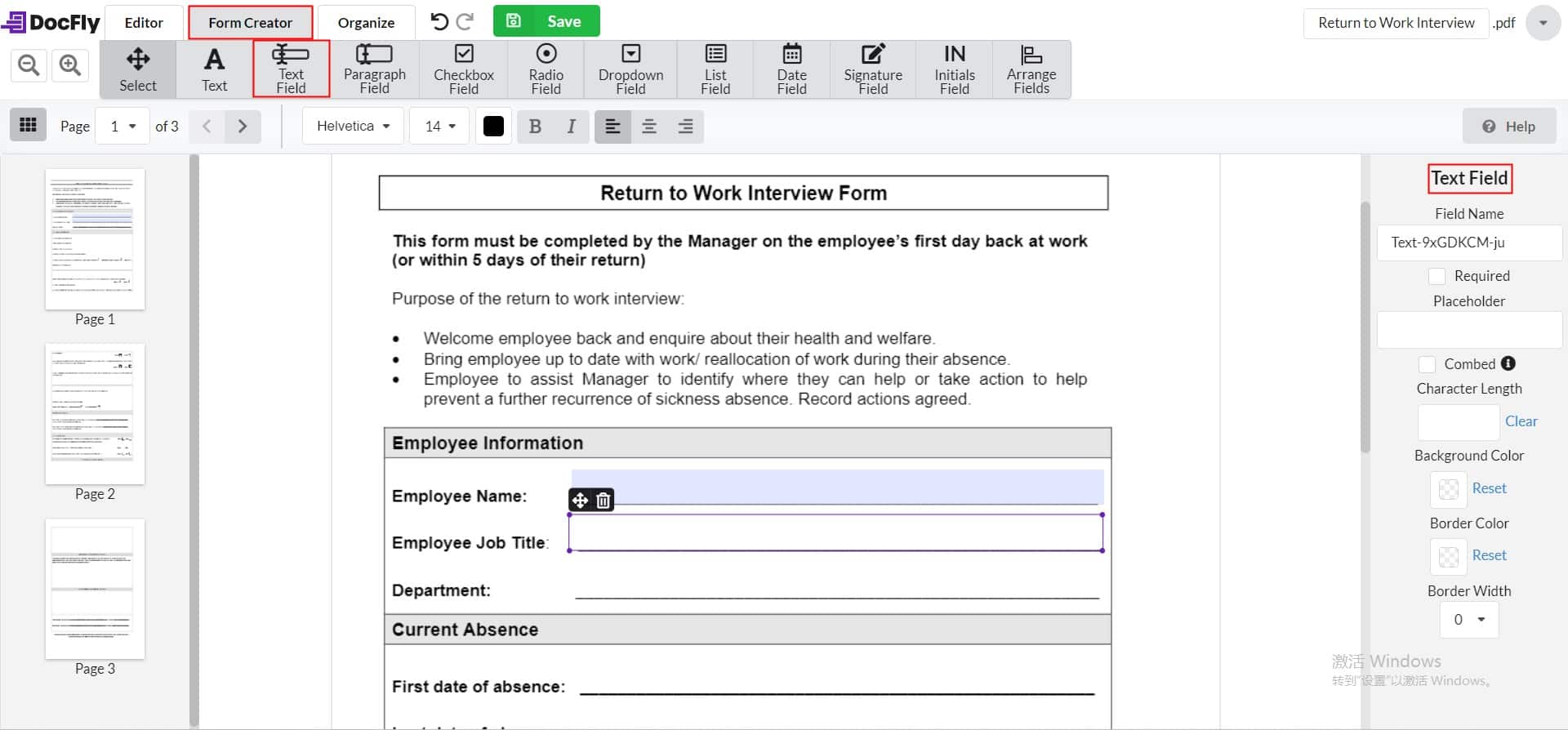1568x730 pixels.
Task: Select the Radio Field tool
Action: pos(546,69)
